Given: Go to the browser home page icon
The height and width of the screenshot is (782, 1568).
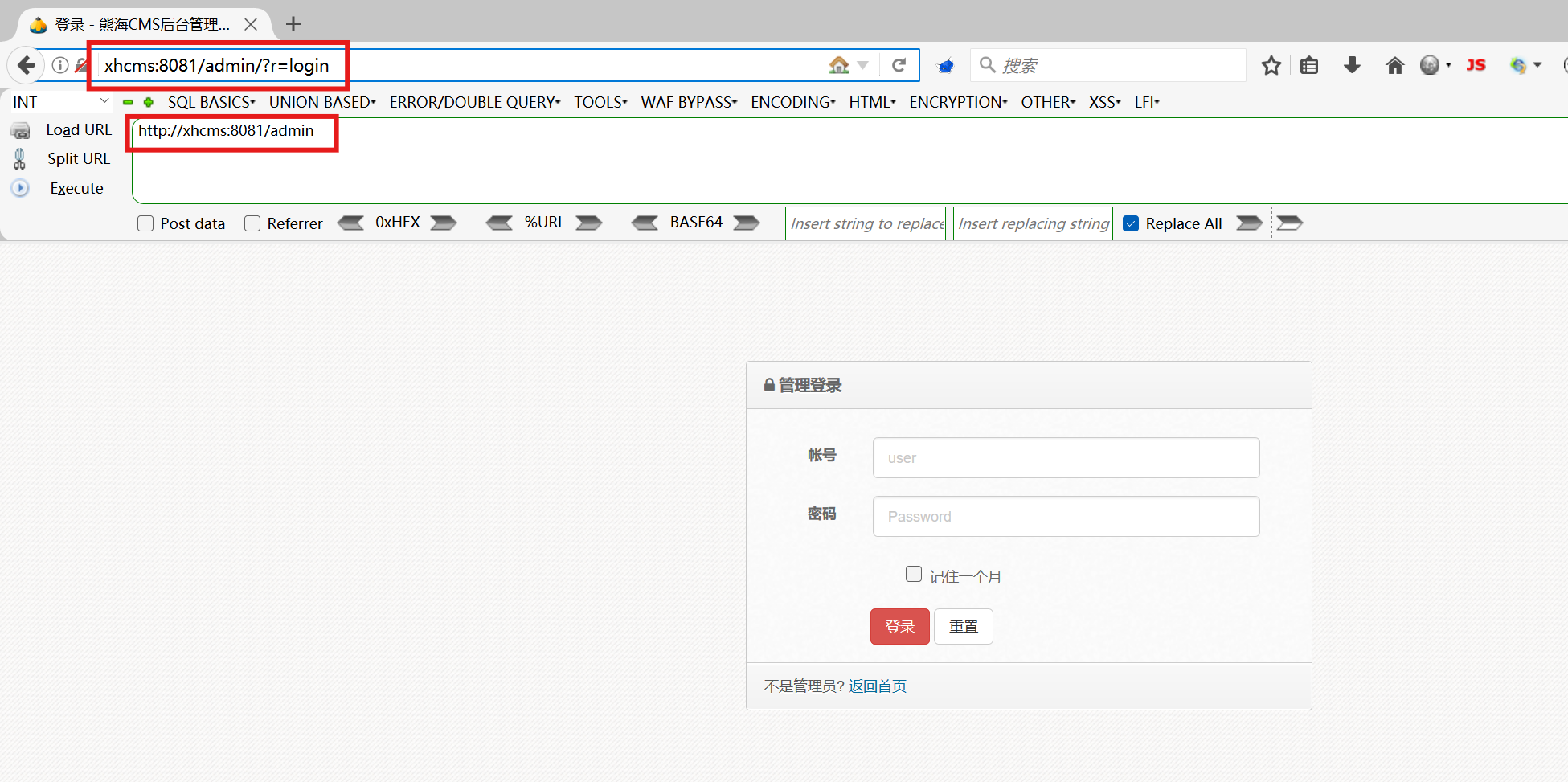Looking at the screenshot, I should pyautogui.click(x=1394, y=65).
